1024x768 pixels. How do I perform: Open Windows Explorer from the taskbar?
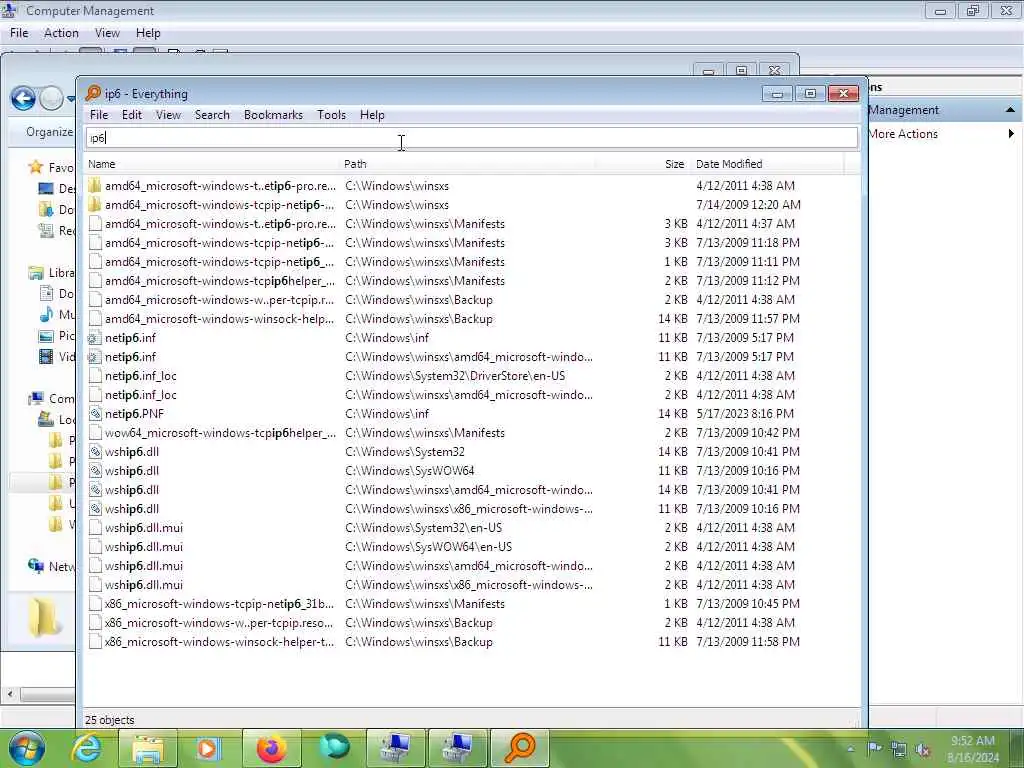tap(148, 748)
